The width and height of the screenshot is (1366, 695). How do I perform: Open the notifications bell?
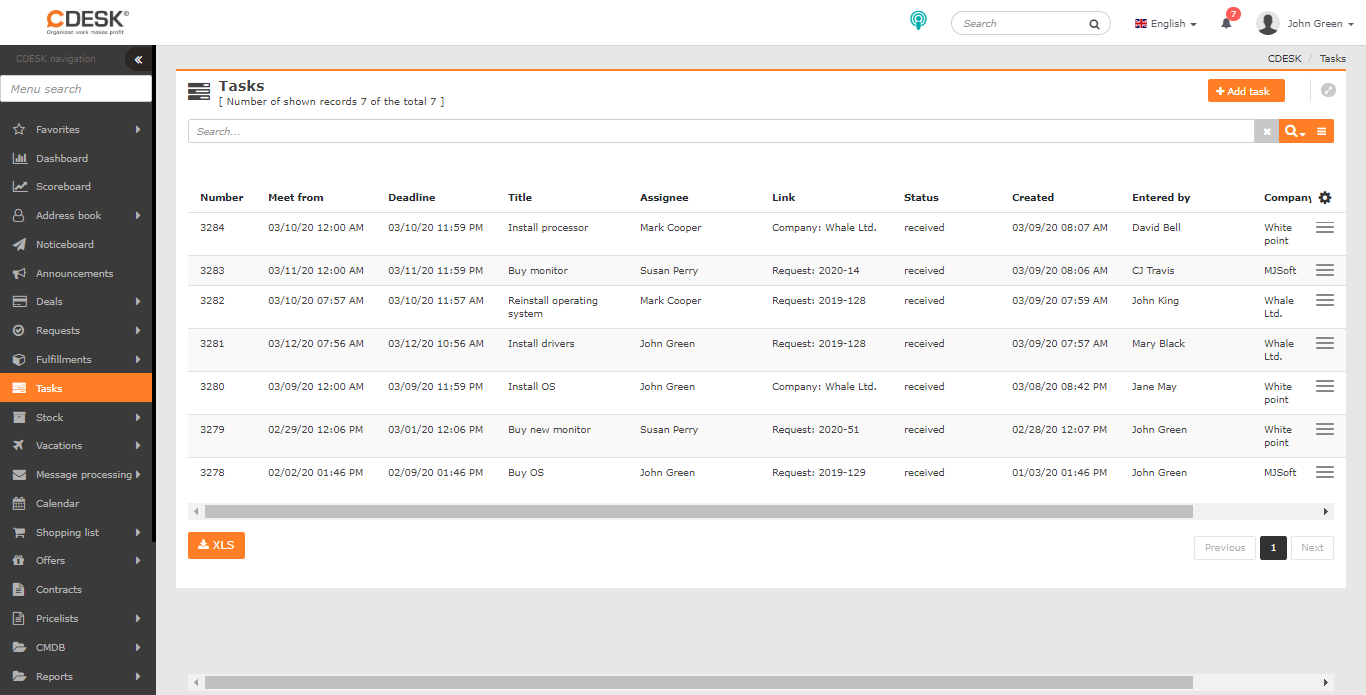1227,23
